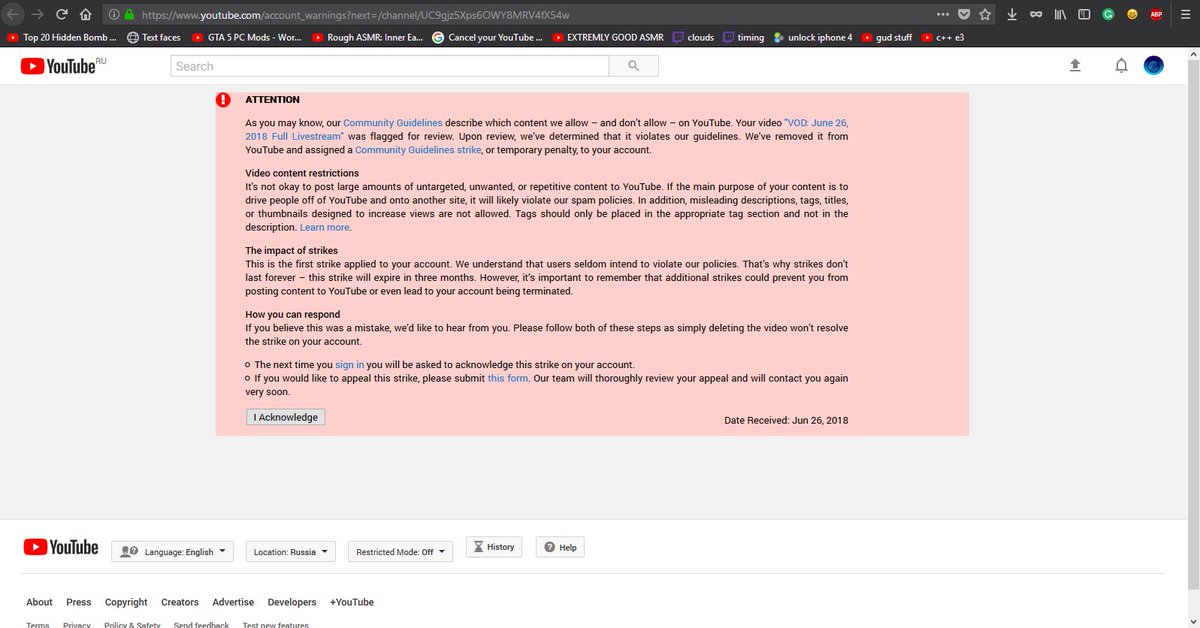Click the Video content restrictions heading

pos(302,173)
